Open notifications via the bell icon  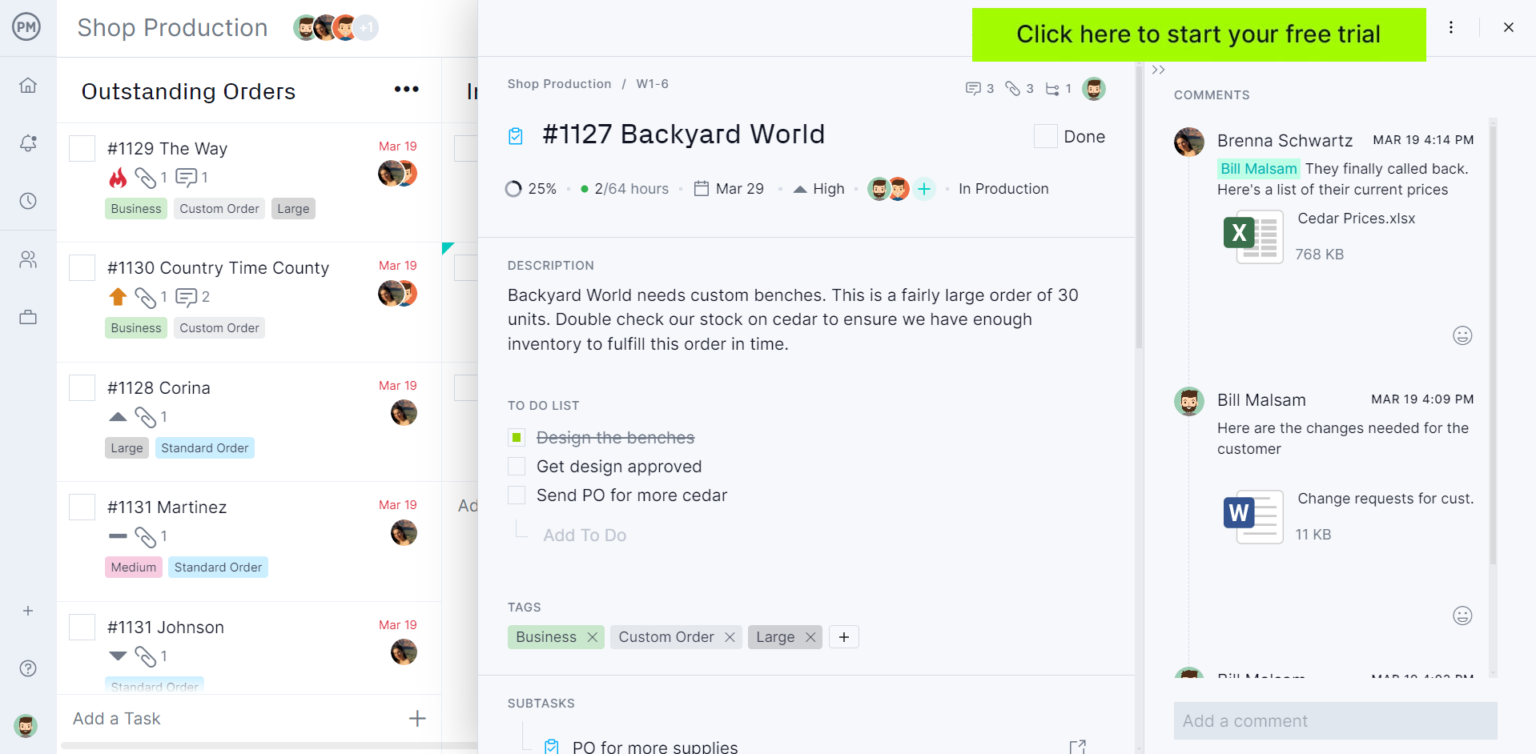point(28,143)
